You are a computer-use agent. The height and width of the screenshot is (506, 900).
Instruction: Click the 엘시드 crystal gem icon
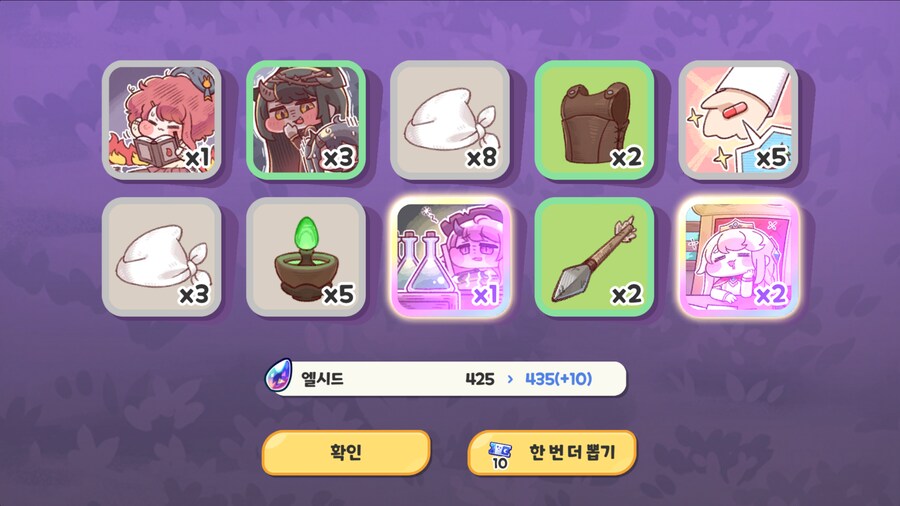point(278,376)
